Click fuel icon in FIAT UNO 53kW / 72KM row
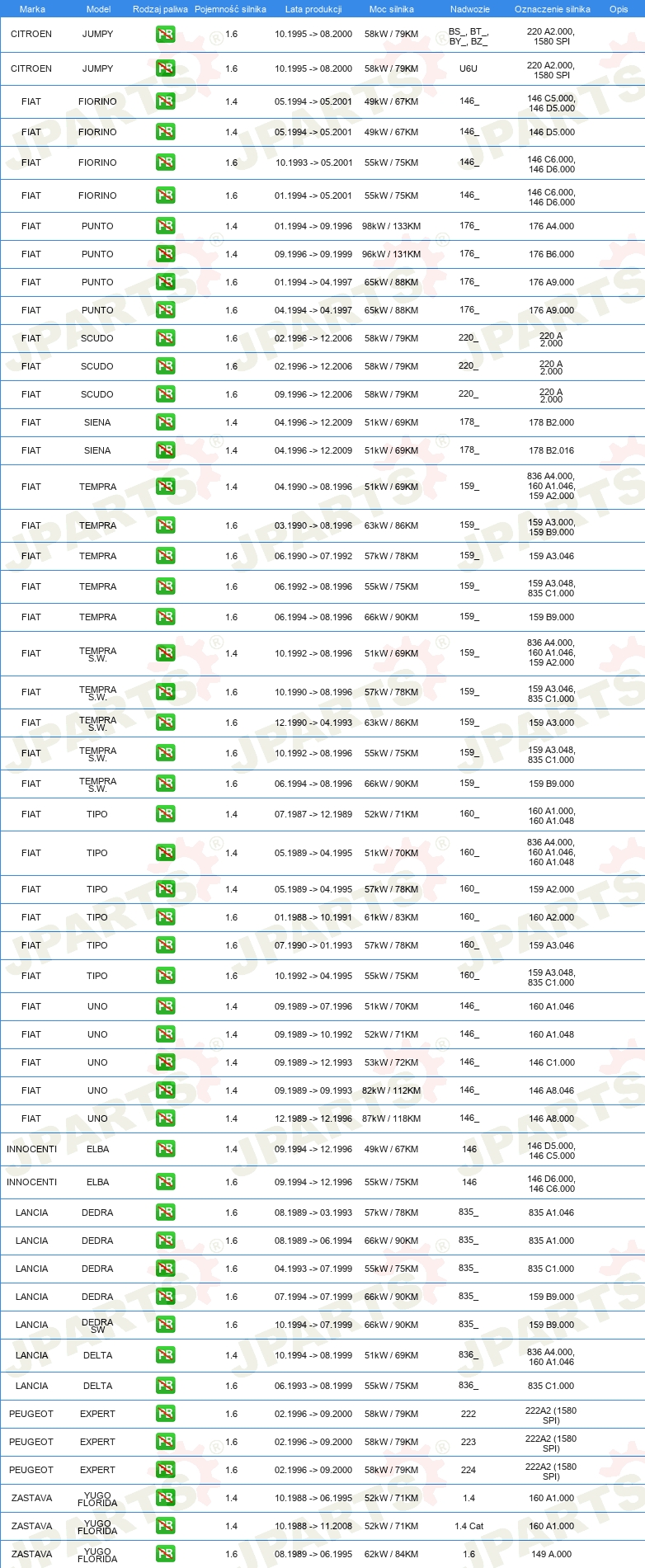The width and height of the screenshot is (645, 1568). coord(165,1062)
